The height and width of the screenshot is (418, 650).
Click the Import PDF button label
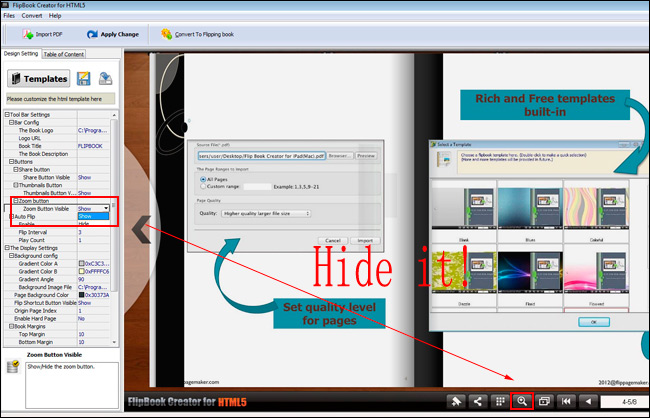[49, 34]
